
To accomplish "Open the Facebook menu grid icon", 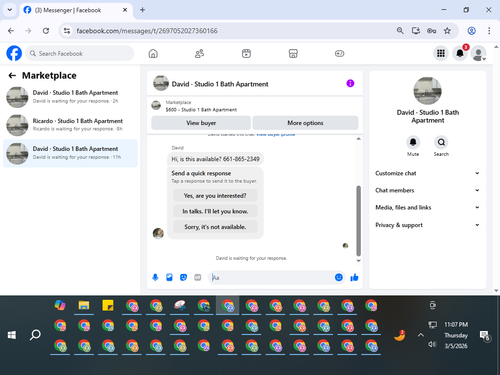I will pyautogui.click(x=441, y=53).
